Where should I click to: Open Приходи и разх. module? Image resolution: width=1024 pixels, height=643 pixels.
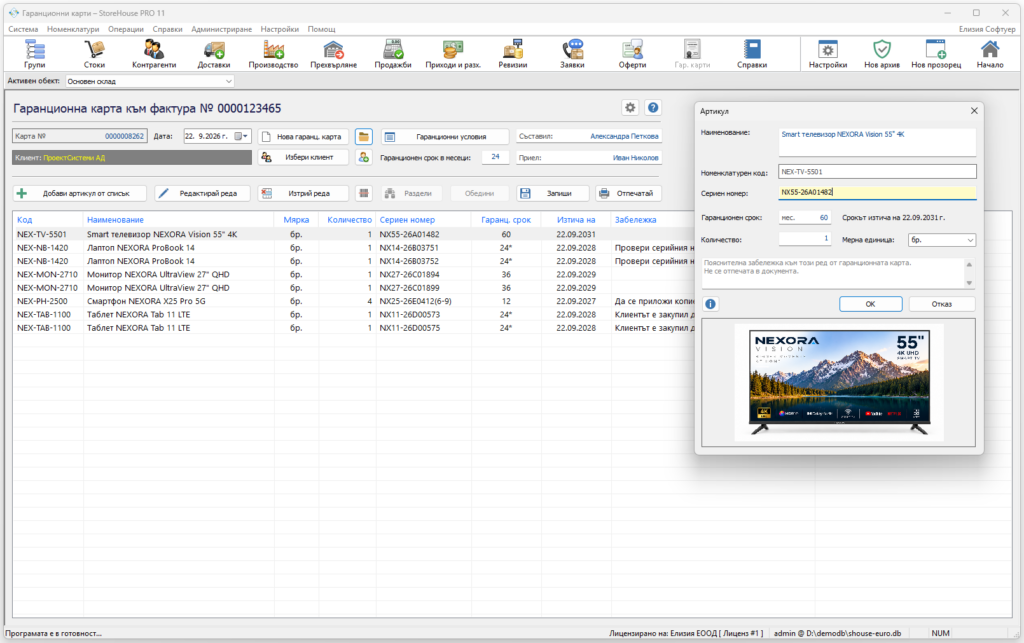(x=453, y=54)
